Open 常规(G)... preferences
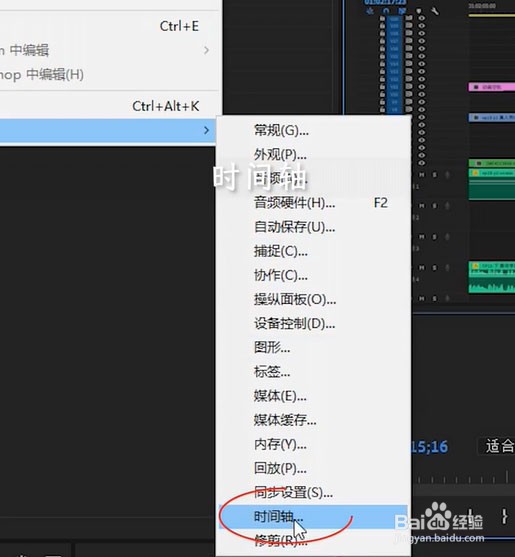The height and width of the screenshot is (557, 515). point(314,131)
